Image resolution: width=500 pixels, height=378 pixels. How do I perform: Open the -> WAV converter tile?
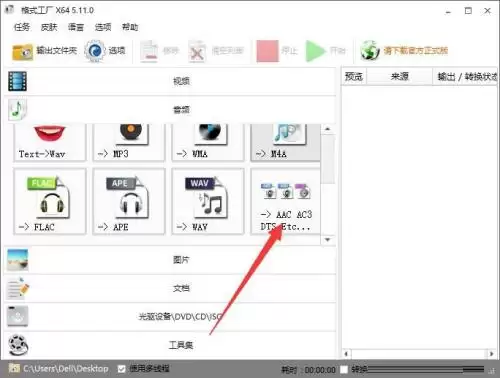[208, 201]
